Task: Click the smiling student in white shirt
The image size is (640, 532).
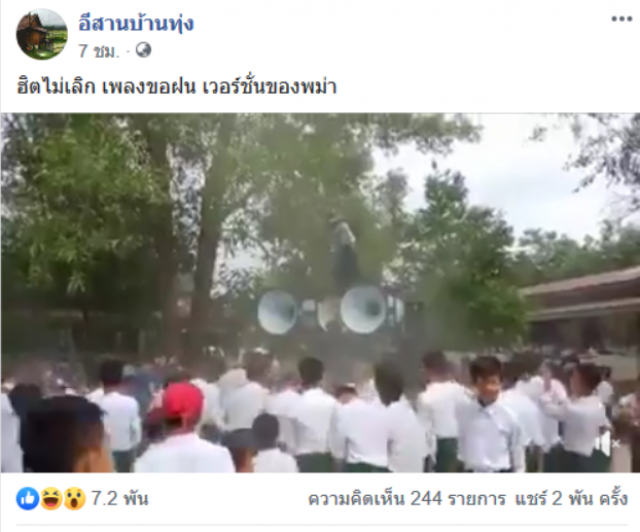Action: (x=487, y=414)
